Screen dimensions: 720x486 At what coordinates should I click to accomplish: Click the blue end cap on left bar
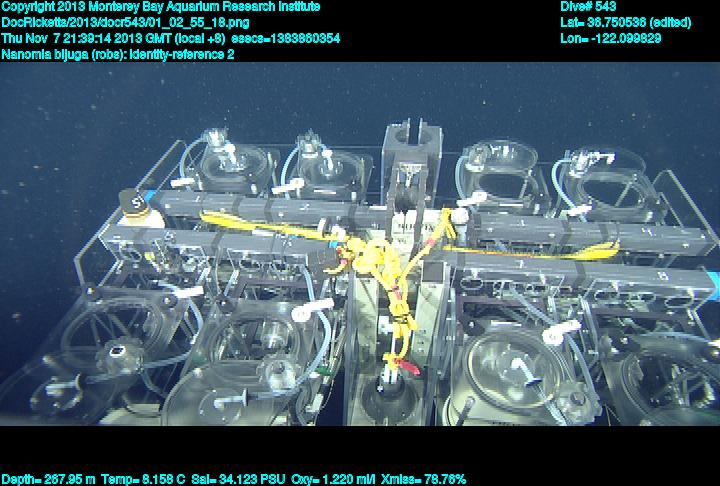coord(151,196)
